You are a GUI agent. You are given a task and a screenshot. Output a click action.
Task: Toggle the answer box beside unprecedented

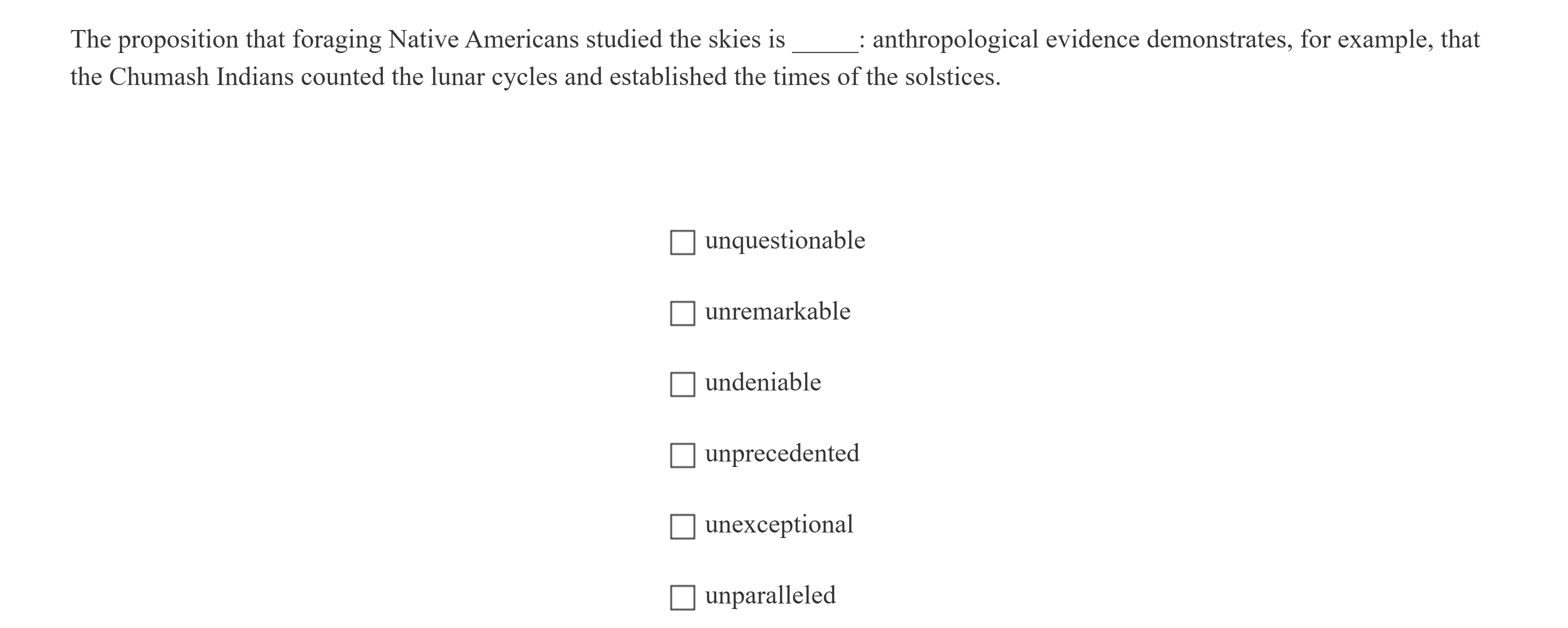pos(683,454)
